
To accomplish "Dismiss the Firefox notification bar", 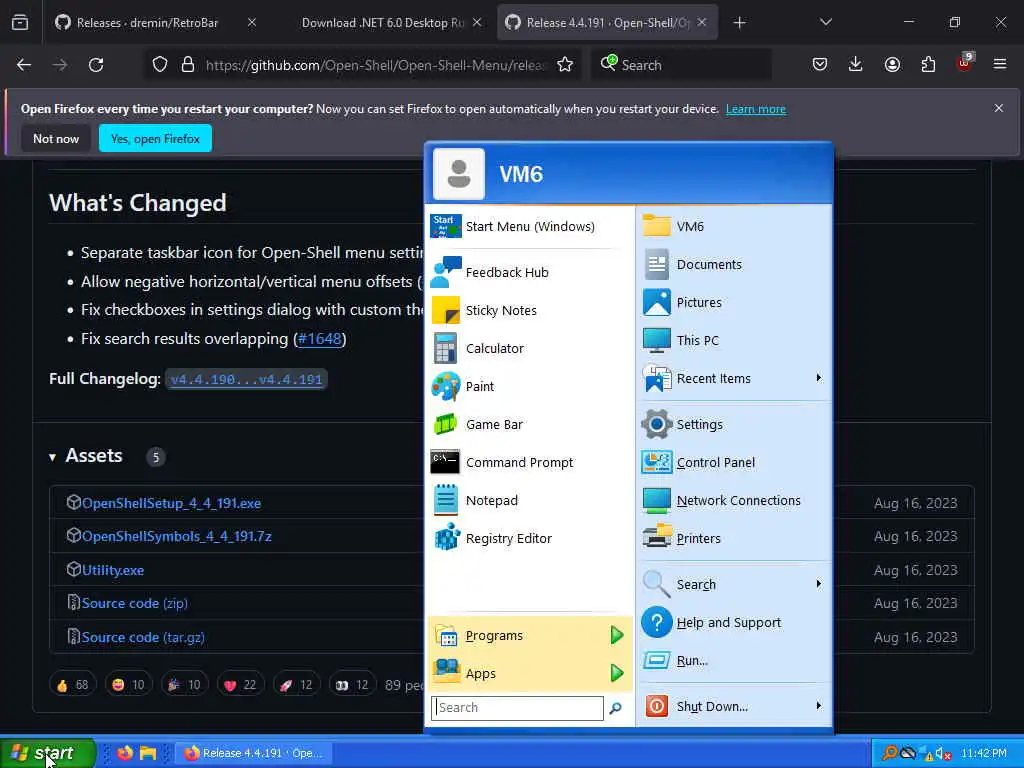I will point(999,108).
